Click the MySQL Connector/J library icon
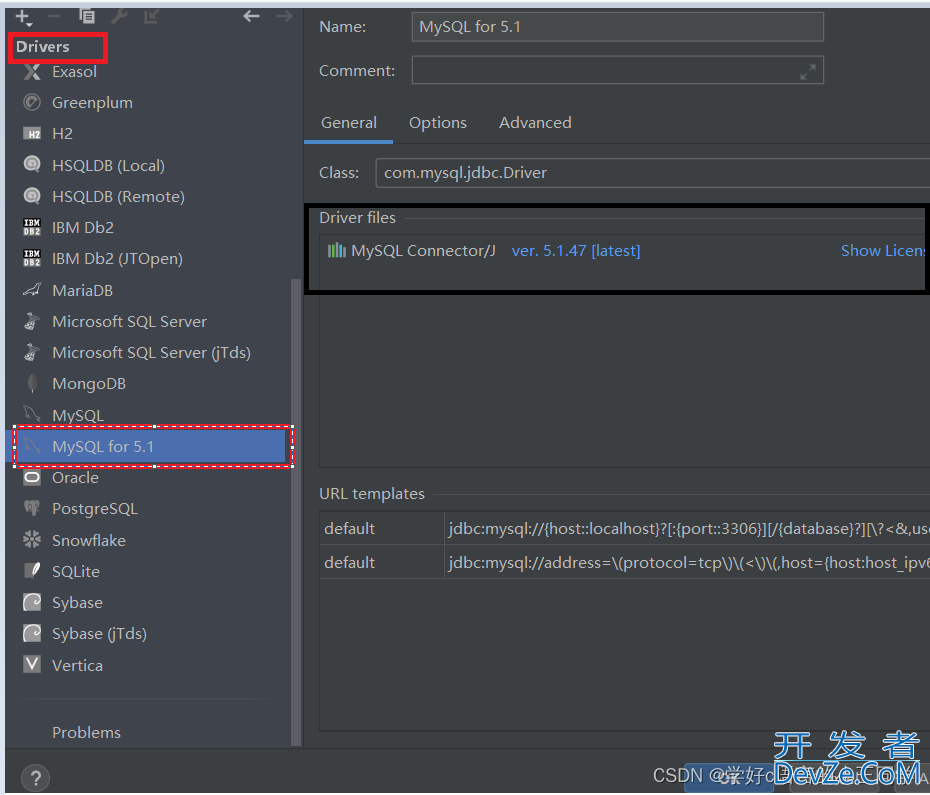This screenshot has height=795, width=930. pos(337,250)
